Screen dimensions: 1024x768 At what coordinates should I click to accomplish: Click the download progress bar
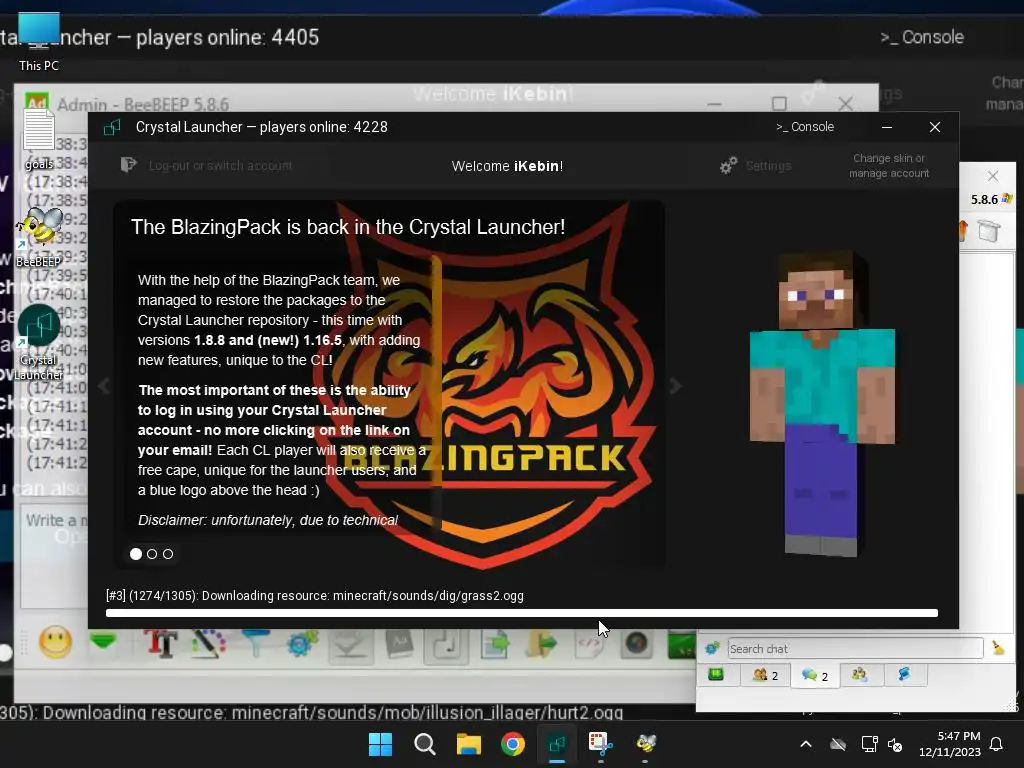coord(522,613)
